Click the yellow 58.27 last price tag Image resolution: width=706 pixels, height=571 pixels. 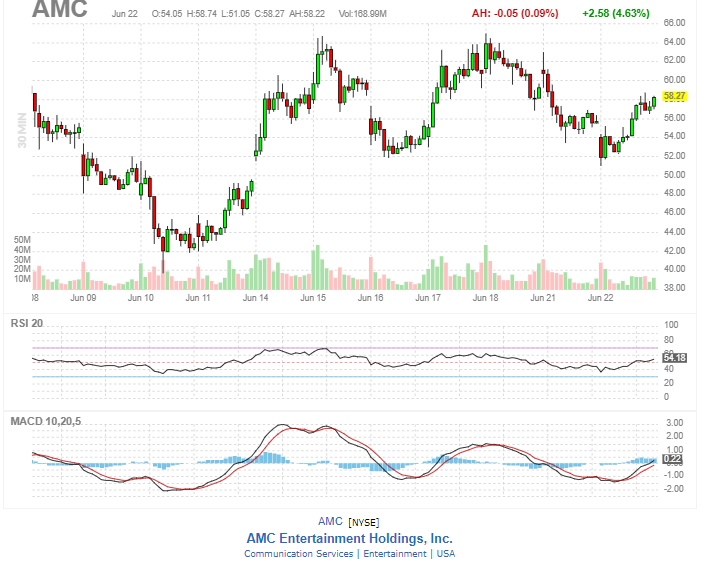pos(674,96)
